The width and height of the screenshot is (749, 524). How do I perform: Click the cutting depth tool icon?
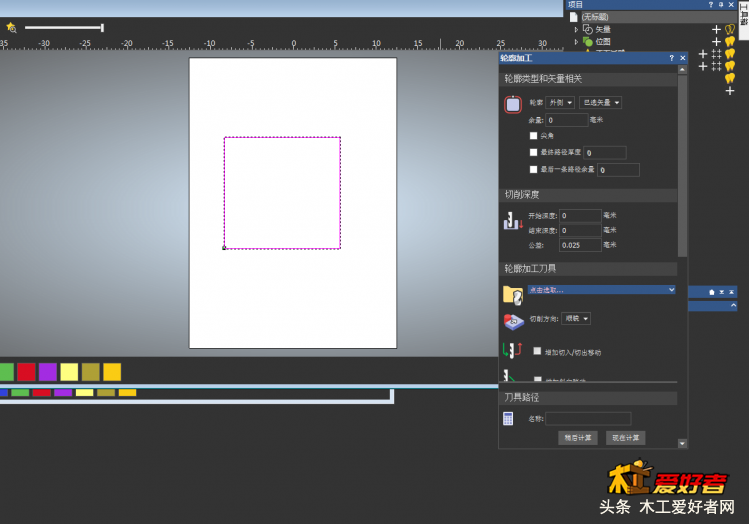tap(513, 222)
